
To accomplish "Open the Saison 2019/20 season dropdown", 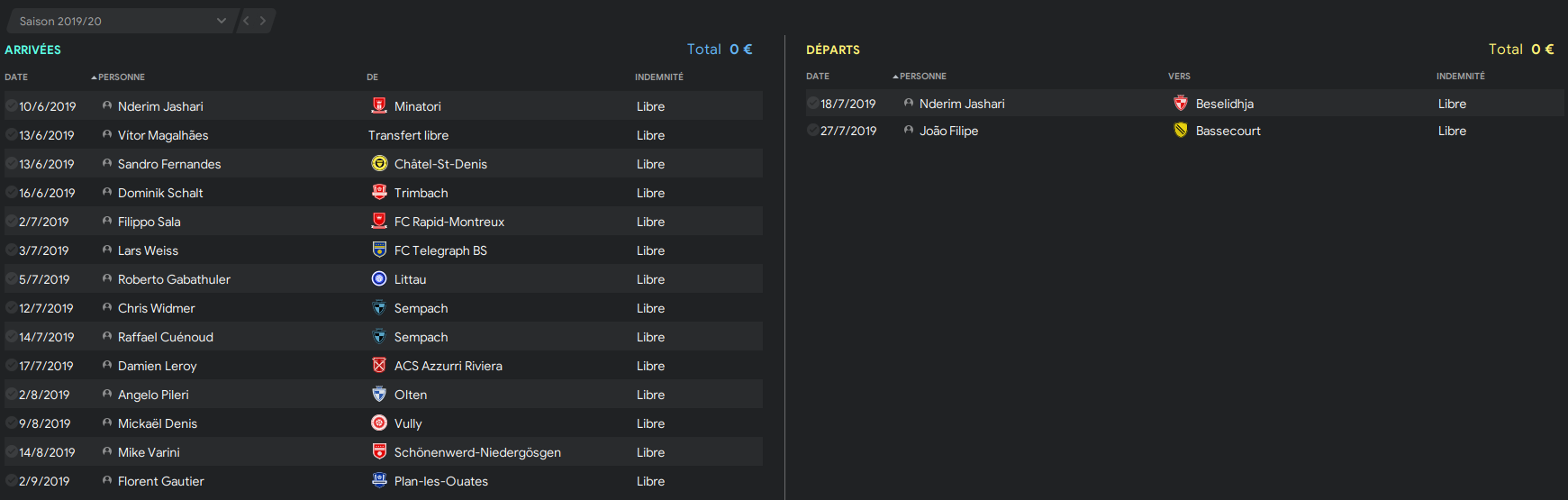I will point(122,21).
